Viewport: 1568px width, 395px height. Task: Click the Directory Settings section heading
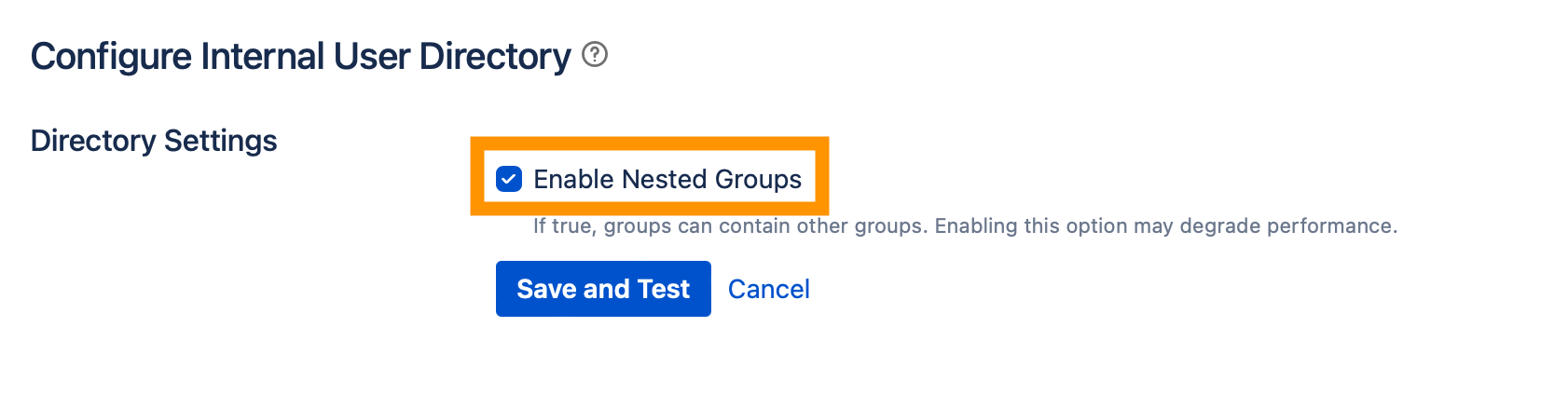pos(154,141)
